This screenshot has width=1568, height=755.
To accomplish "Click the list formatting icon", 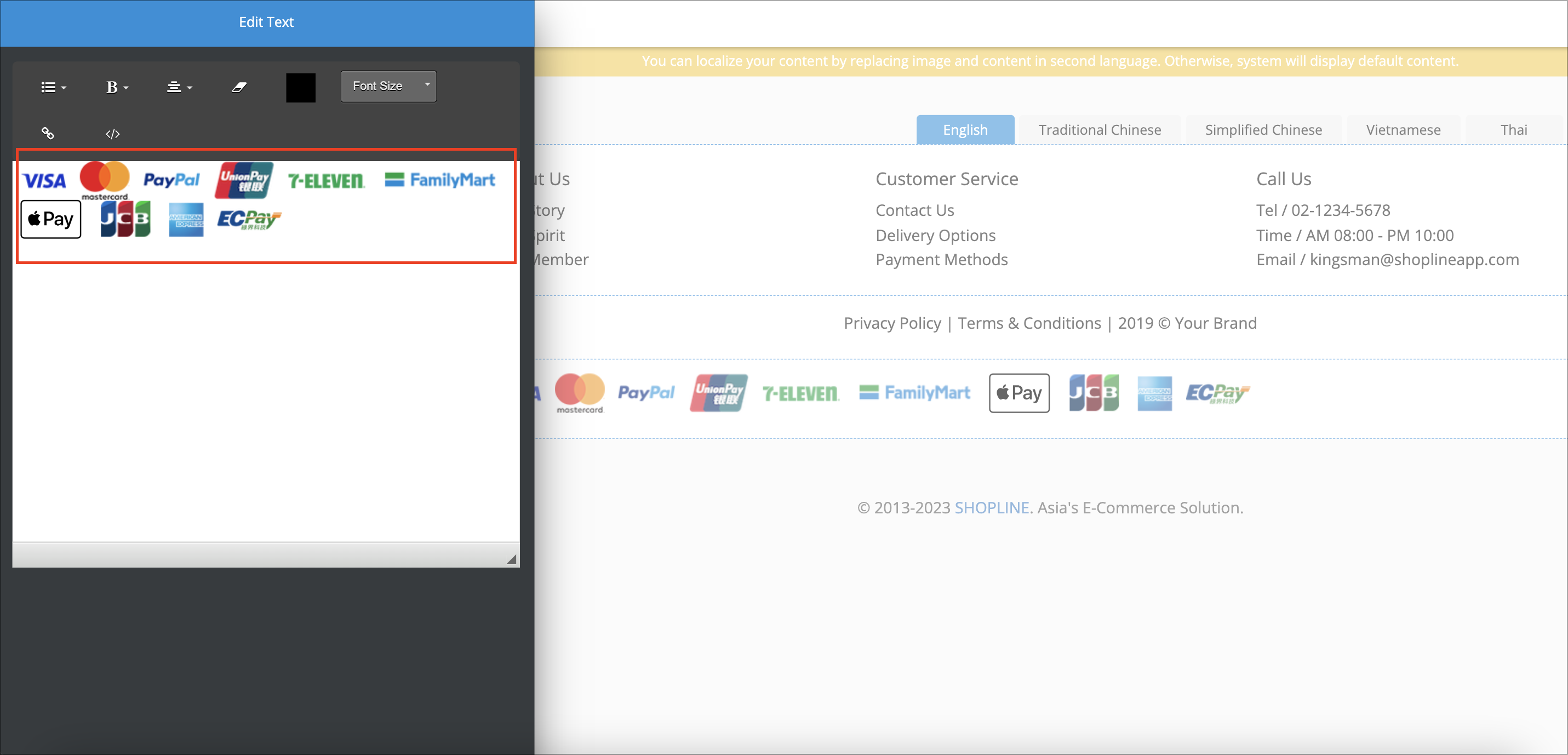I will [51, 84].
